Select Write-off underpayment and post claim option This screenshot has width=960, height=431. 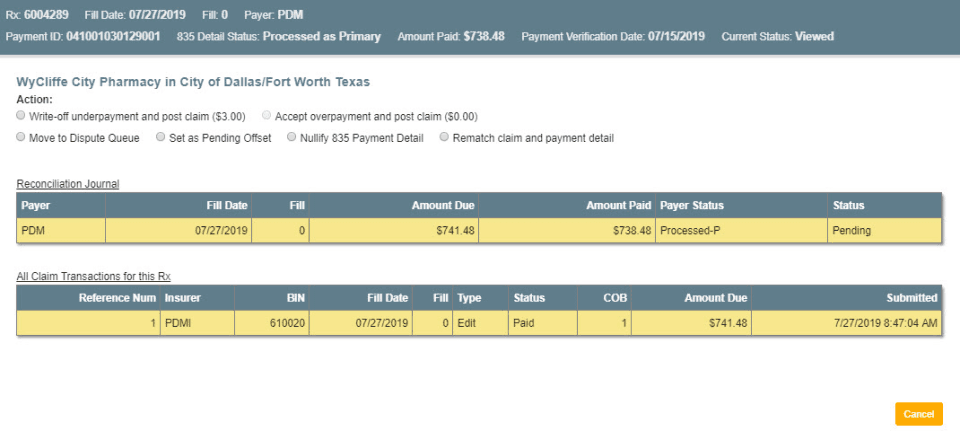point(22,116)
